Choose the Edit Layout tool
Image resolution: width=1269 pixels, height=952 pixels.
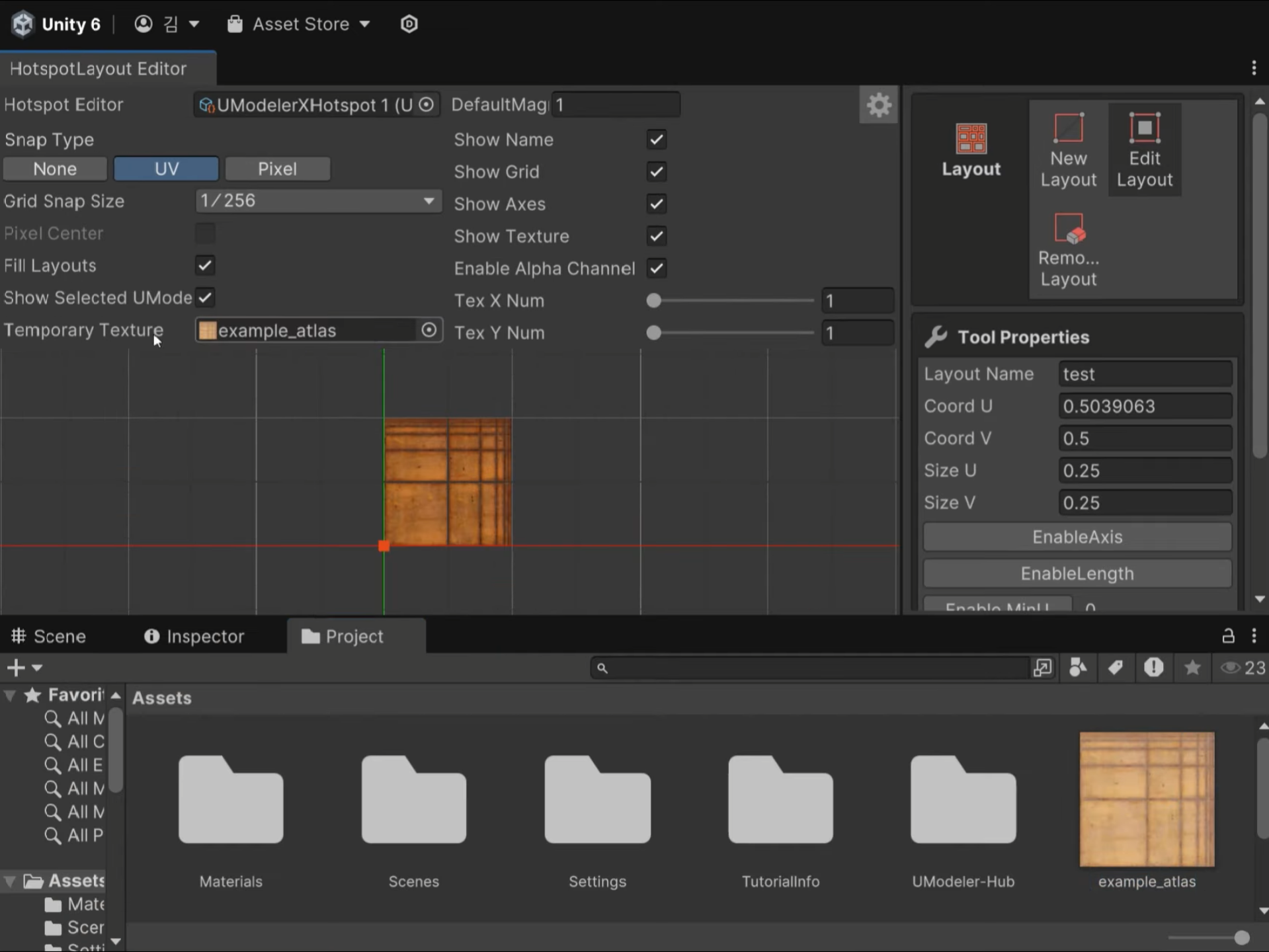tap(1145, 151)
